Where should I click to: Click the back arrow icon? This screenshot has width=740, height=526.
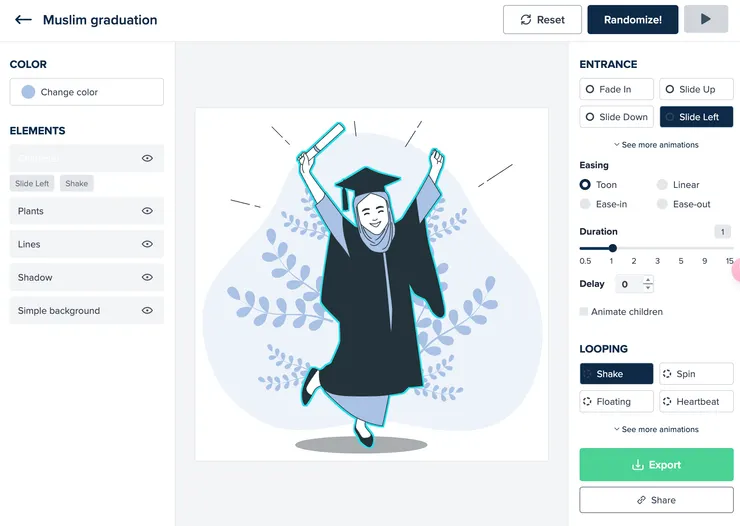pyautogui.click(x=23, y=20)
